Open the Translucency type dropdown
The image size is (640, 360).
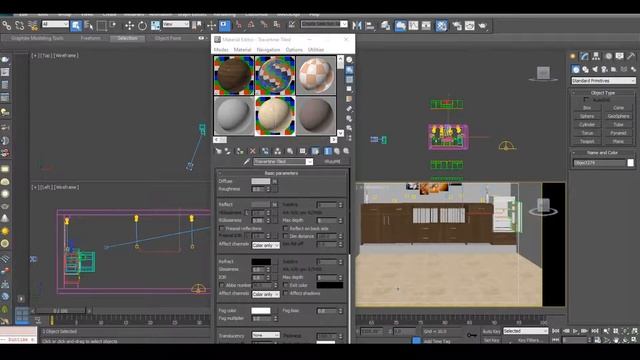pyautogui.click(x=266, y=335)
